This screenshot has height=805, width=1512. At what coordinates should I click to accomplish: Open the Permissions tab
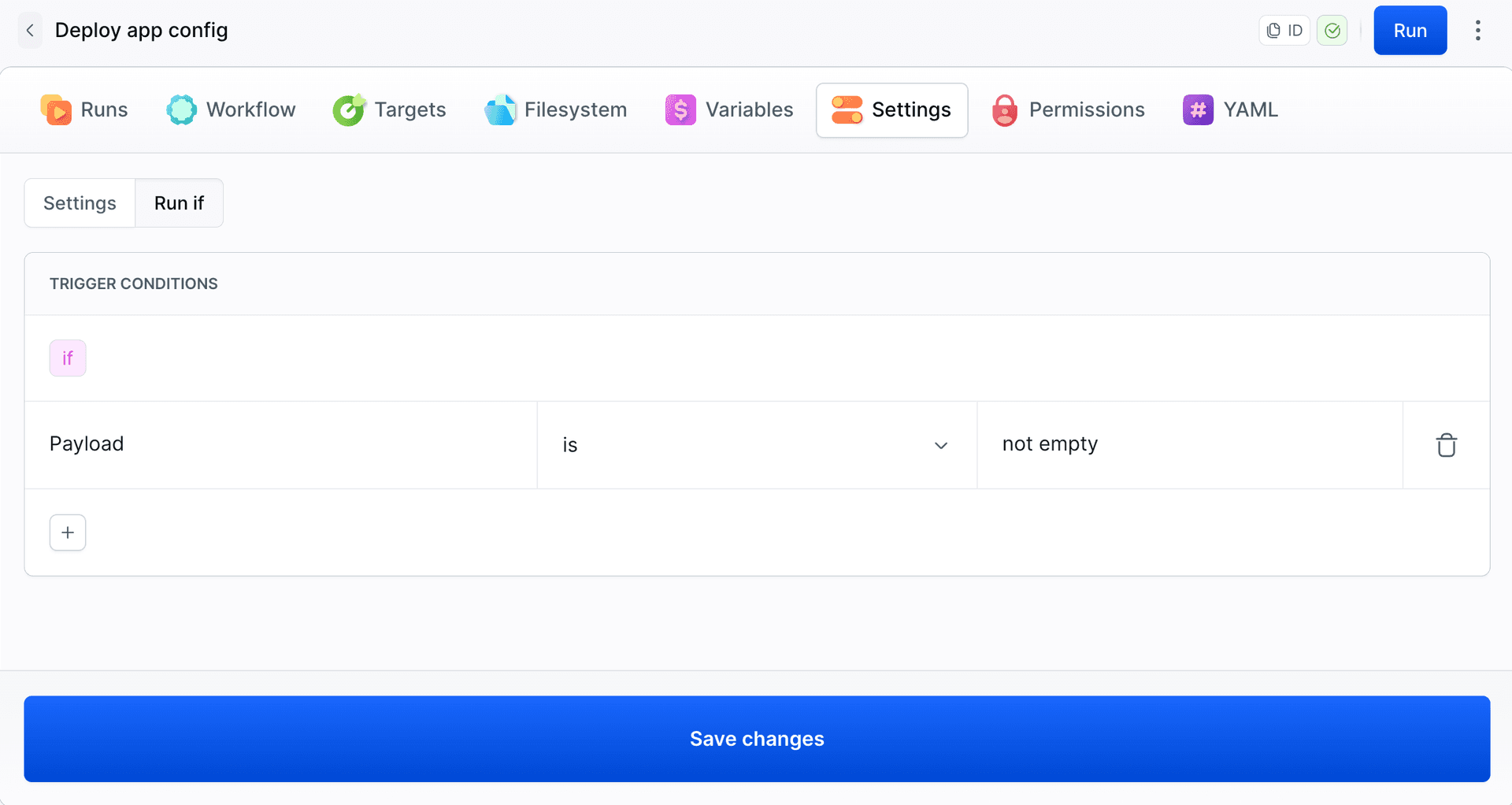point(1068,109)
